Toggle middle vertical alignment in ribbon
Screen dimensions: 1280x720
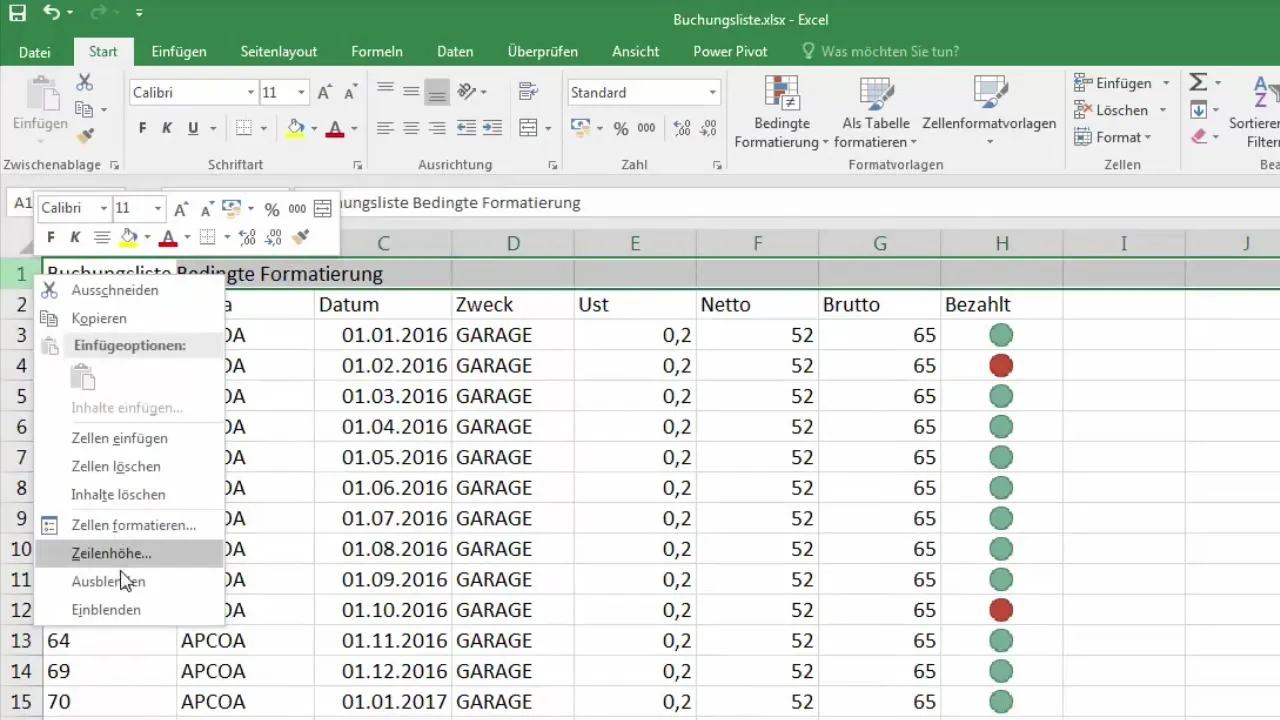pyautogui.click(x=411, y=92)
